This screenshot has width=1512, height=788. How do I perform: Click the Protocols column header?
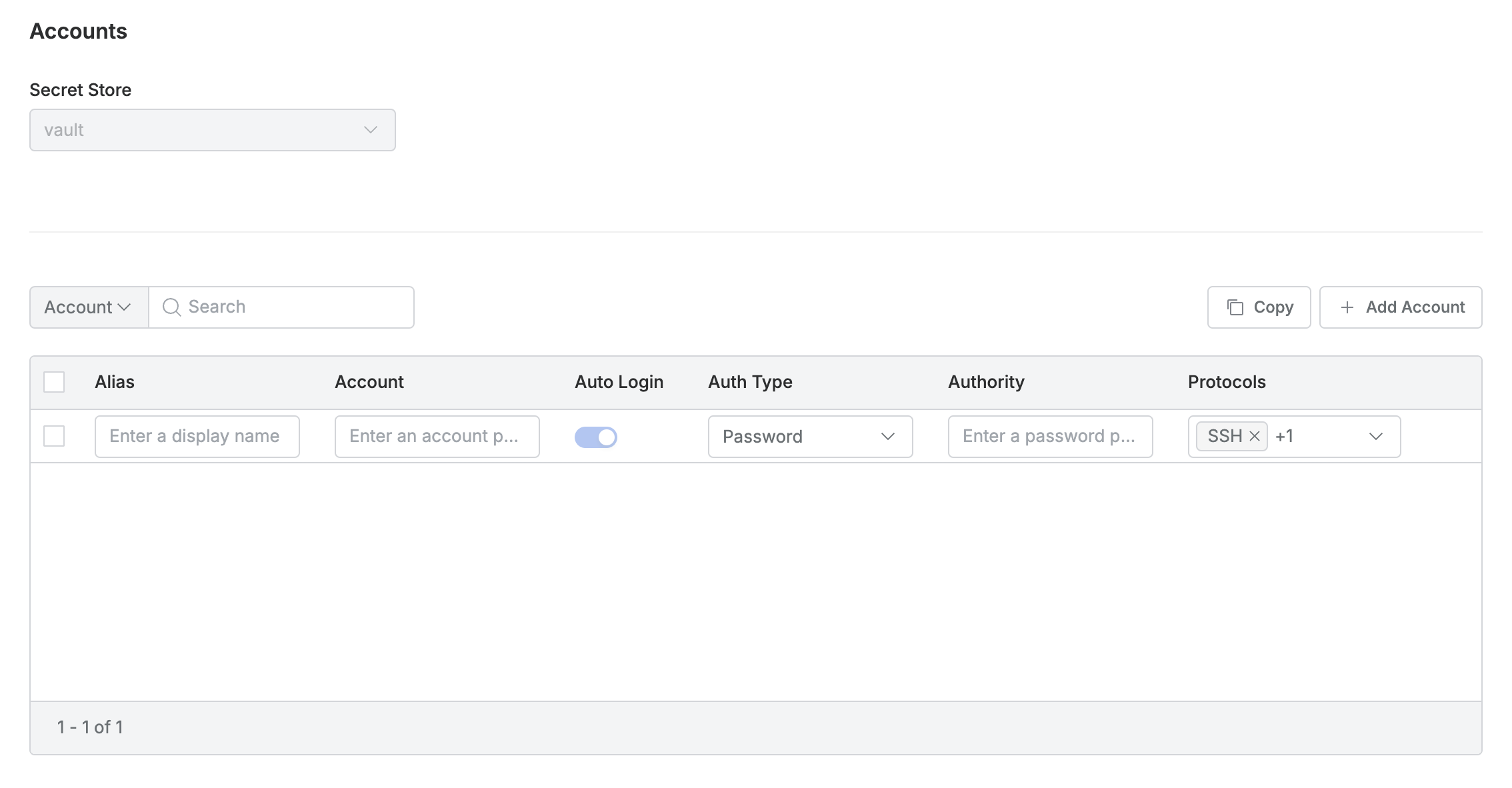[1226, 382]
